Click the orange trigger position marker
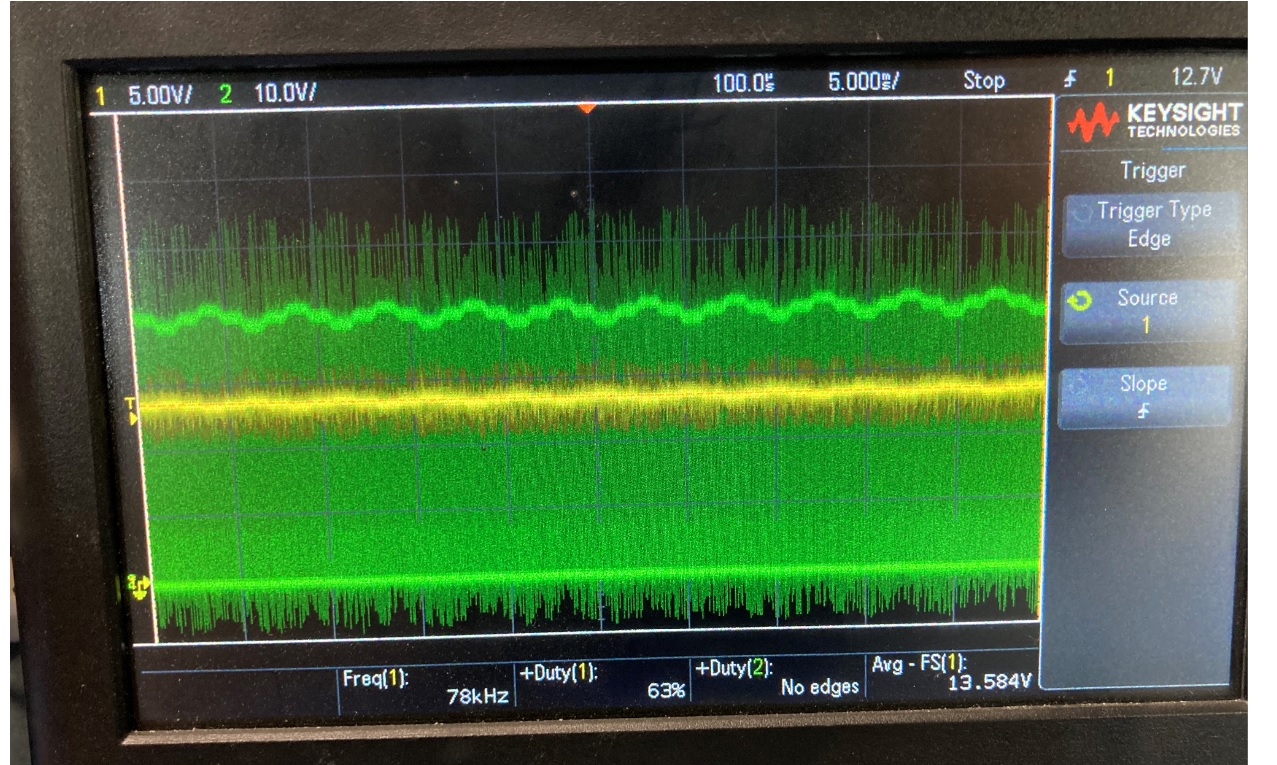Screen dimensions: 1277x765 coord(588,107)
